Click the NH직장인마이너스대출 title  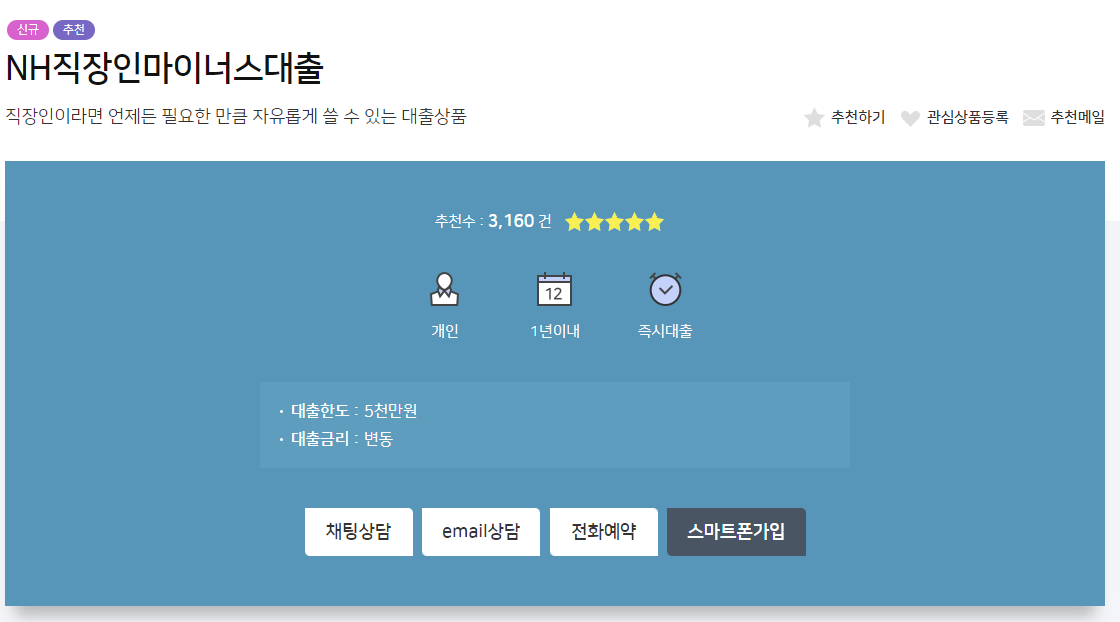coord(164,69)
